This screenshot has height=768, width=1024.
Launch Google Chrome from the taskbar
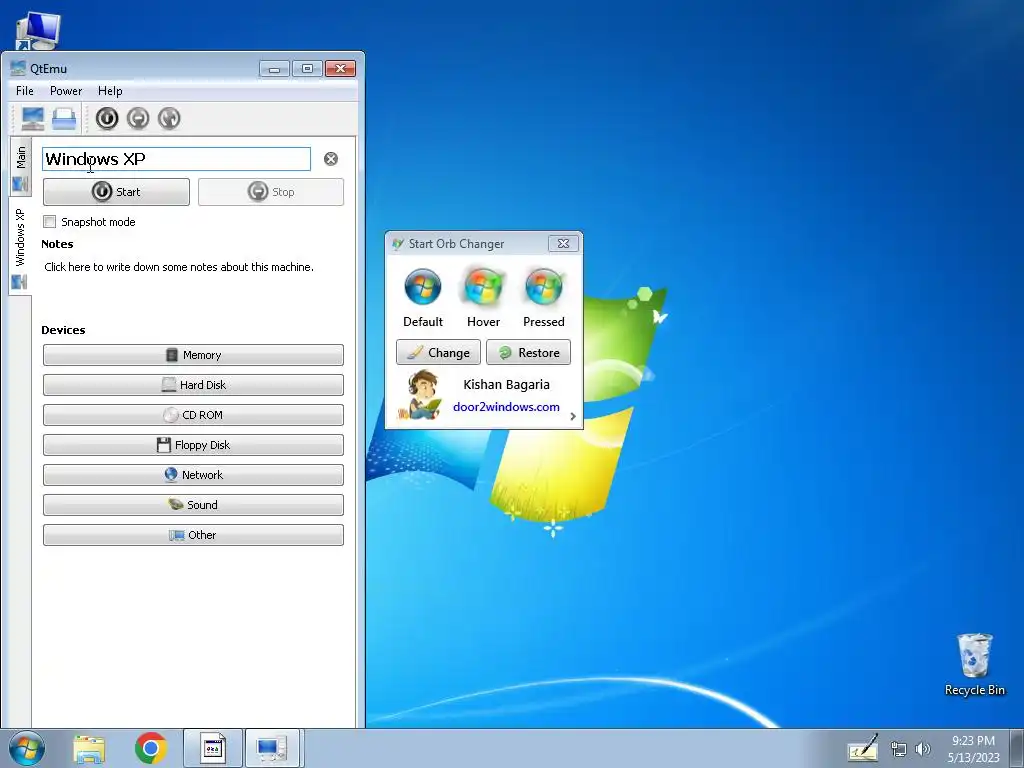click(151, 748)
